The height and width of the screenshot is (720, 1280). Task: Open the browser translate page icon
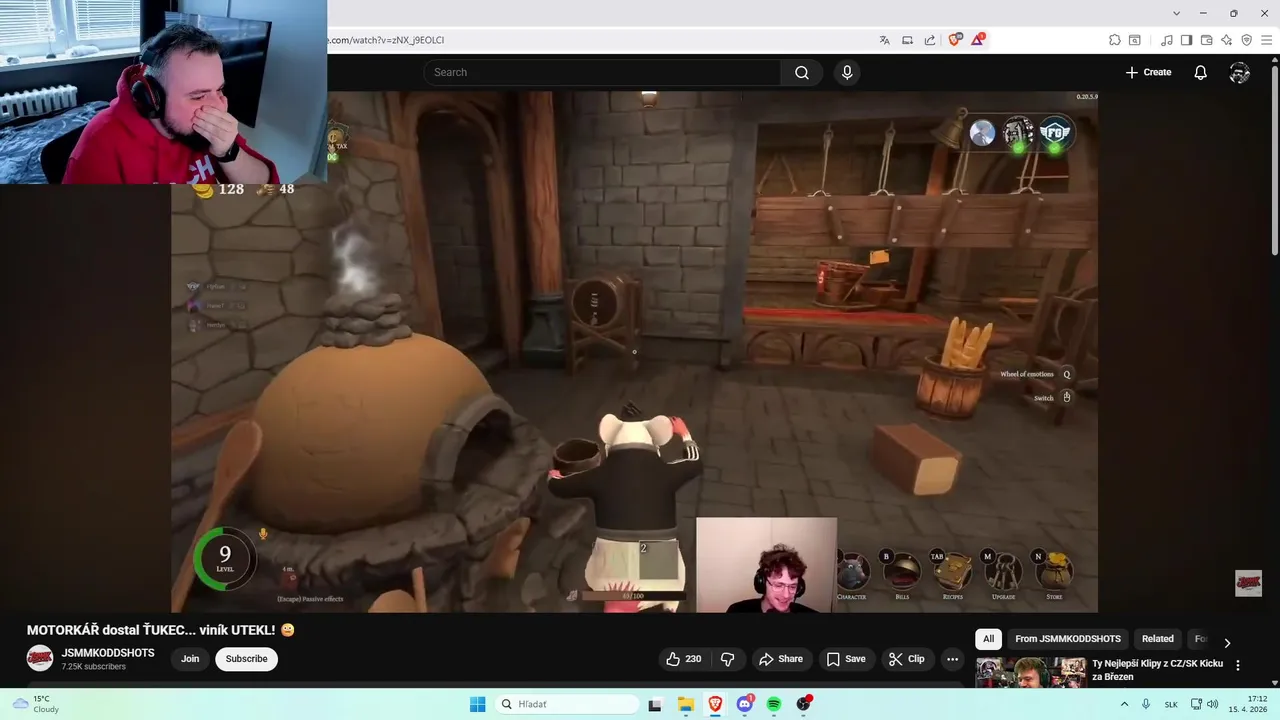[x=884, y=40]
